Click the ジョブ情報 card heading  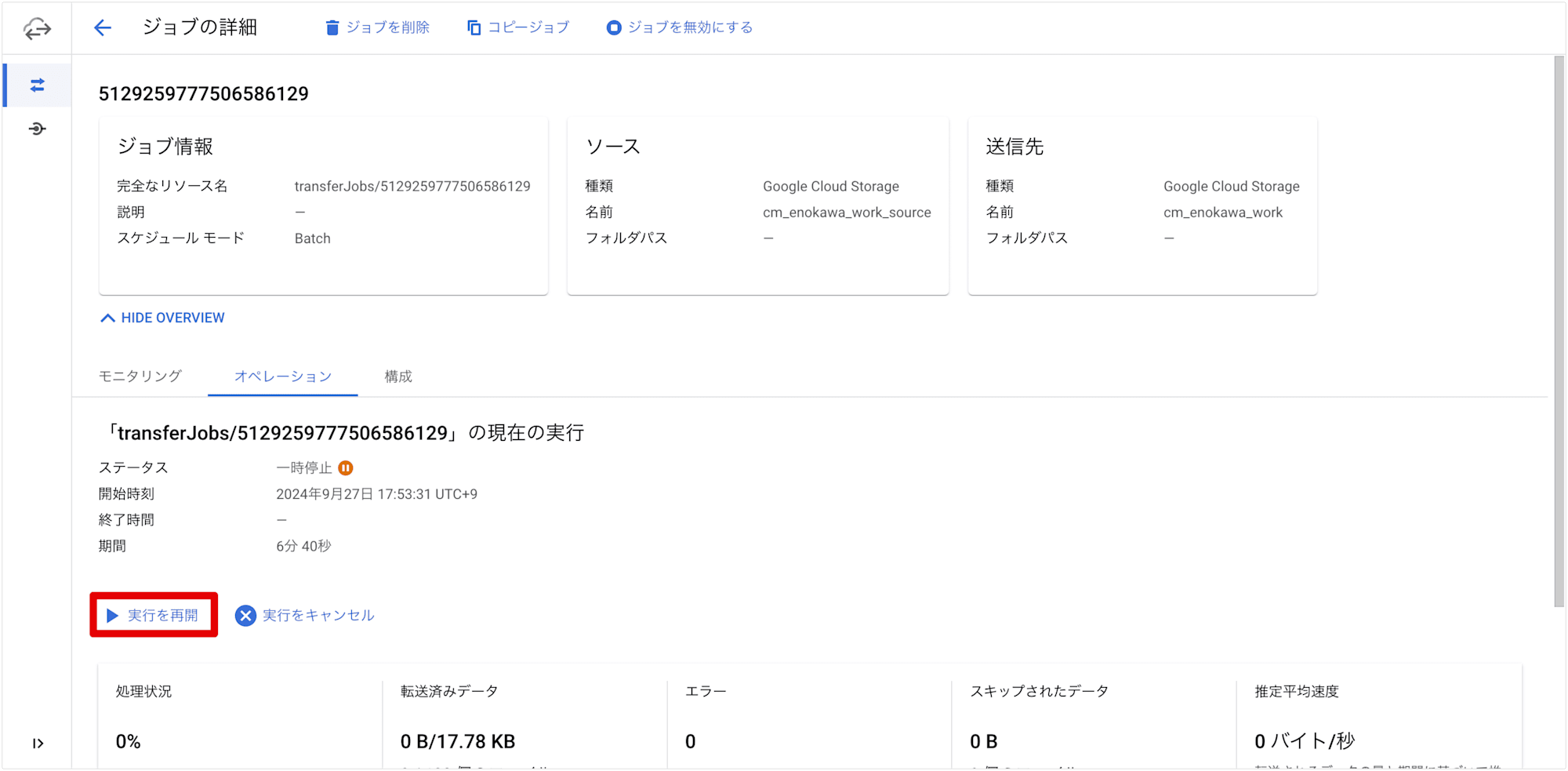(165, 147)
